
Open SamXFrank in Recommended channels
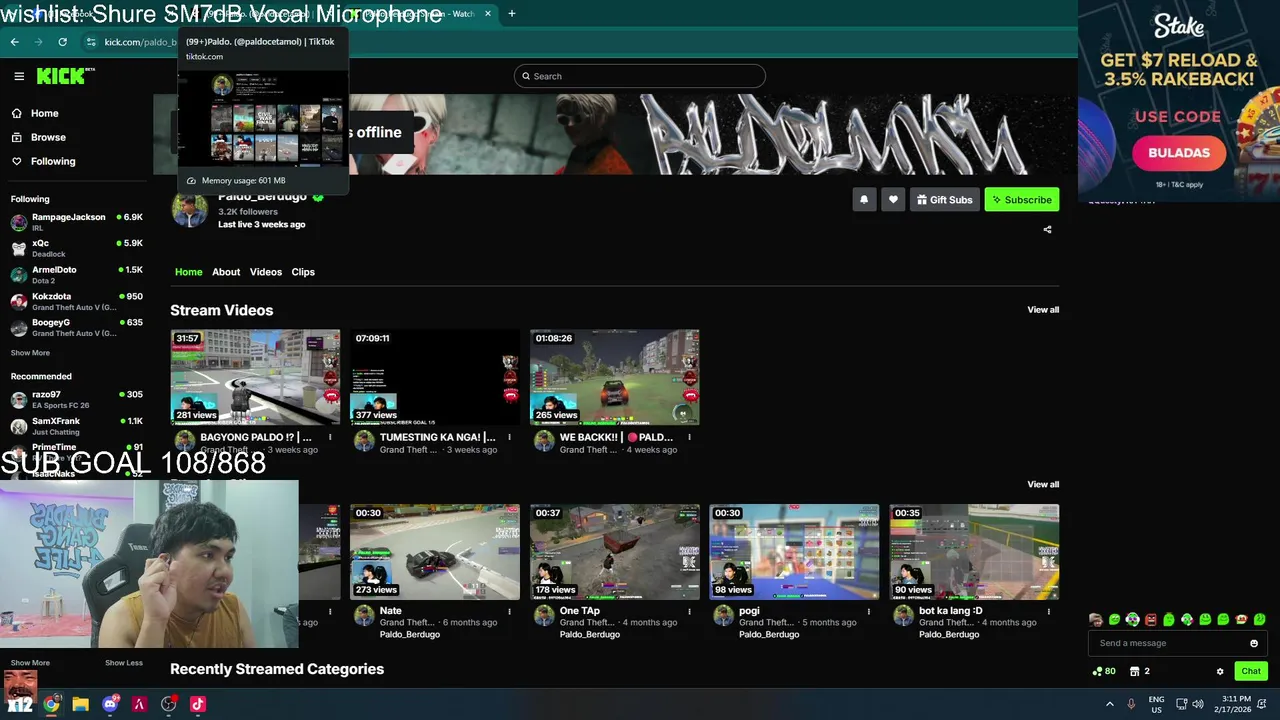pyautogui.click(x=77, y=426)
